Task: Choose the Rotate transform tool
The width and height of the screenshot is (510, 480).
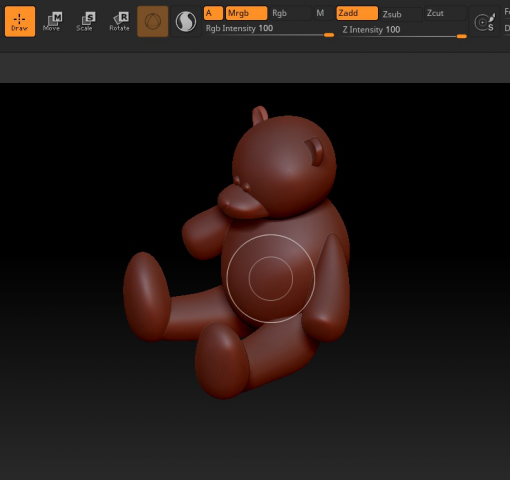Action: click(x=119, y=21)
